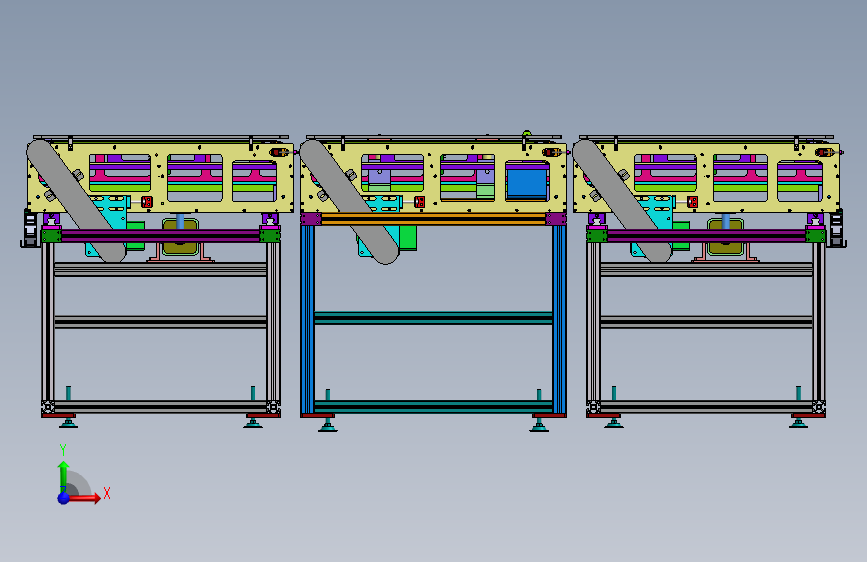Click the blue Z axis ball at triad origin
The width and height of the screenshot is (867, 562).
64,498
